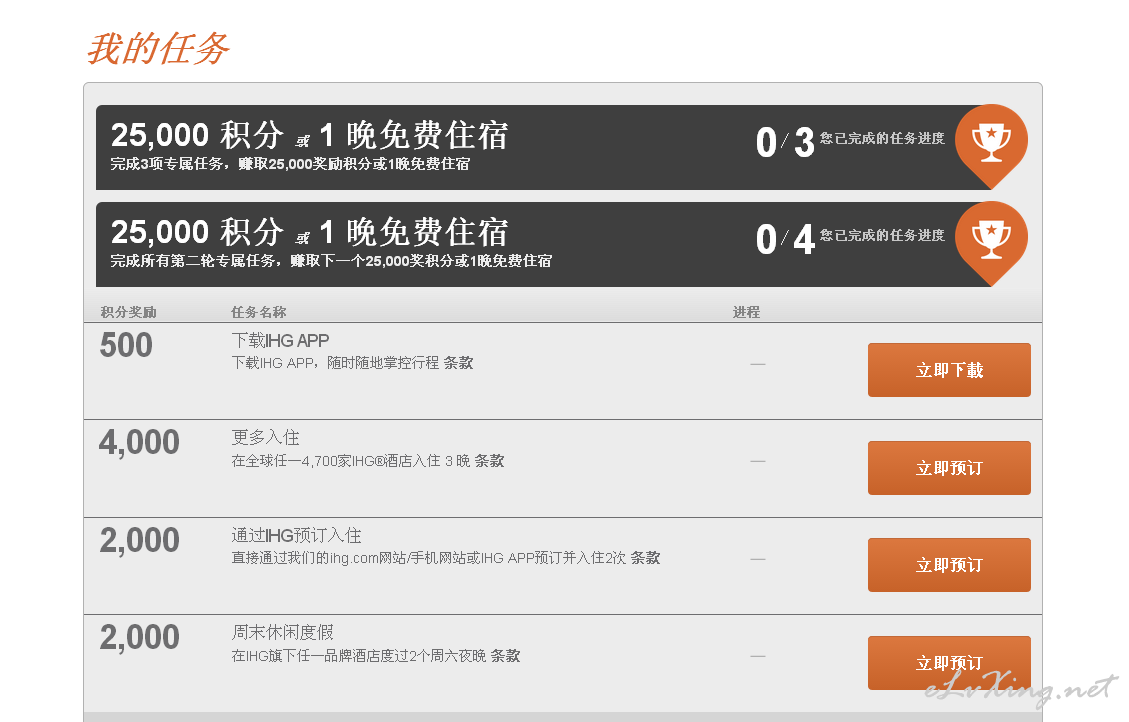Open 条款 link under 更多入住
1129x722 pixels.
490,461
